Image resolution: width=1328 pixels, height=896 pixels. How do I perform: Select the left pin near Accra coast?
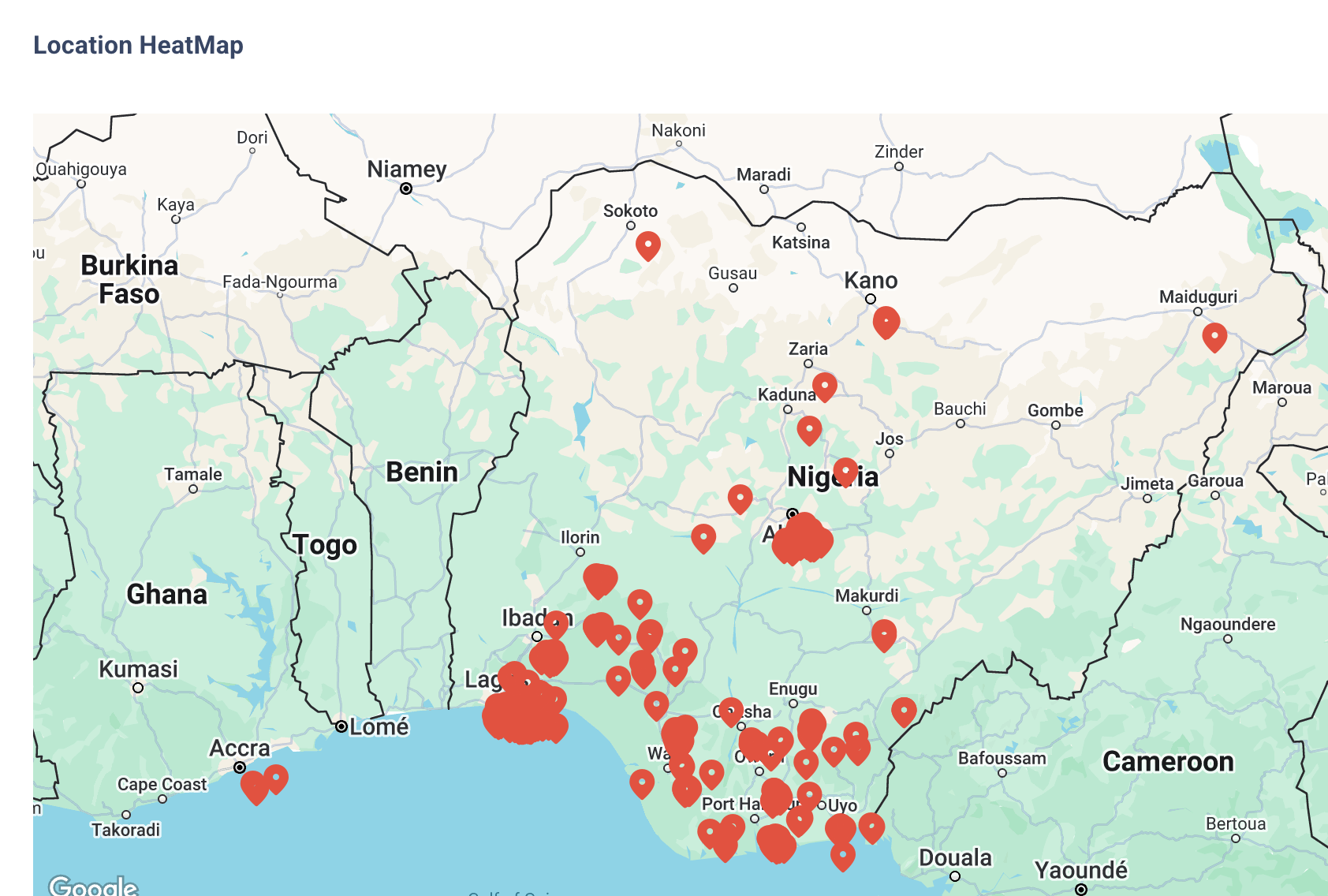(x=254, y=786)
